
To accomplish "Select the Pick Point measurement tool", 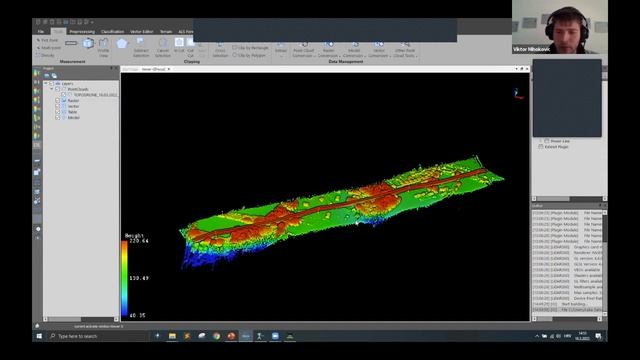I will pos(47,40).
